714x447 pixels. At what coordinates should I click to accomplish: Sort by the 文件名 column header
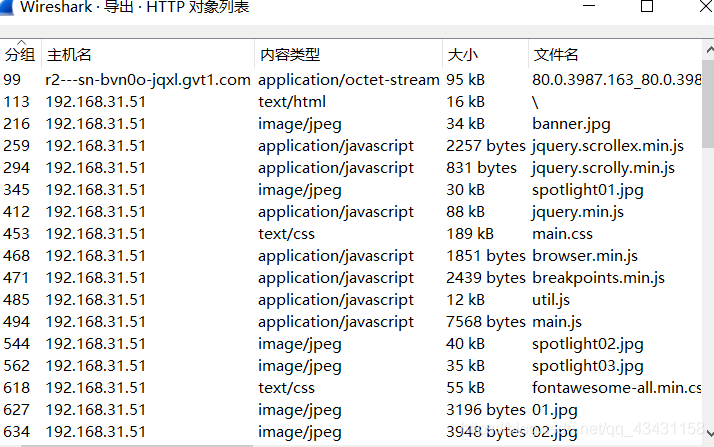(x=615, y=55)
